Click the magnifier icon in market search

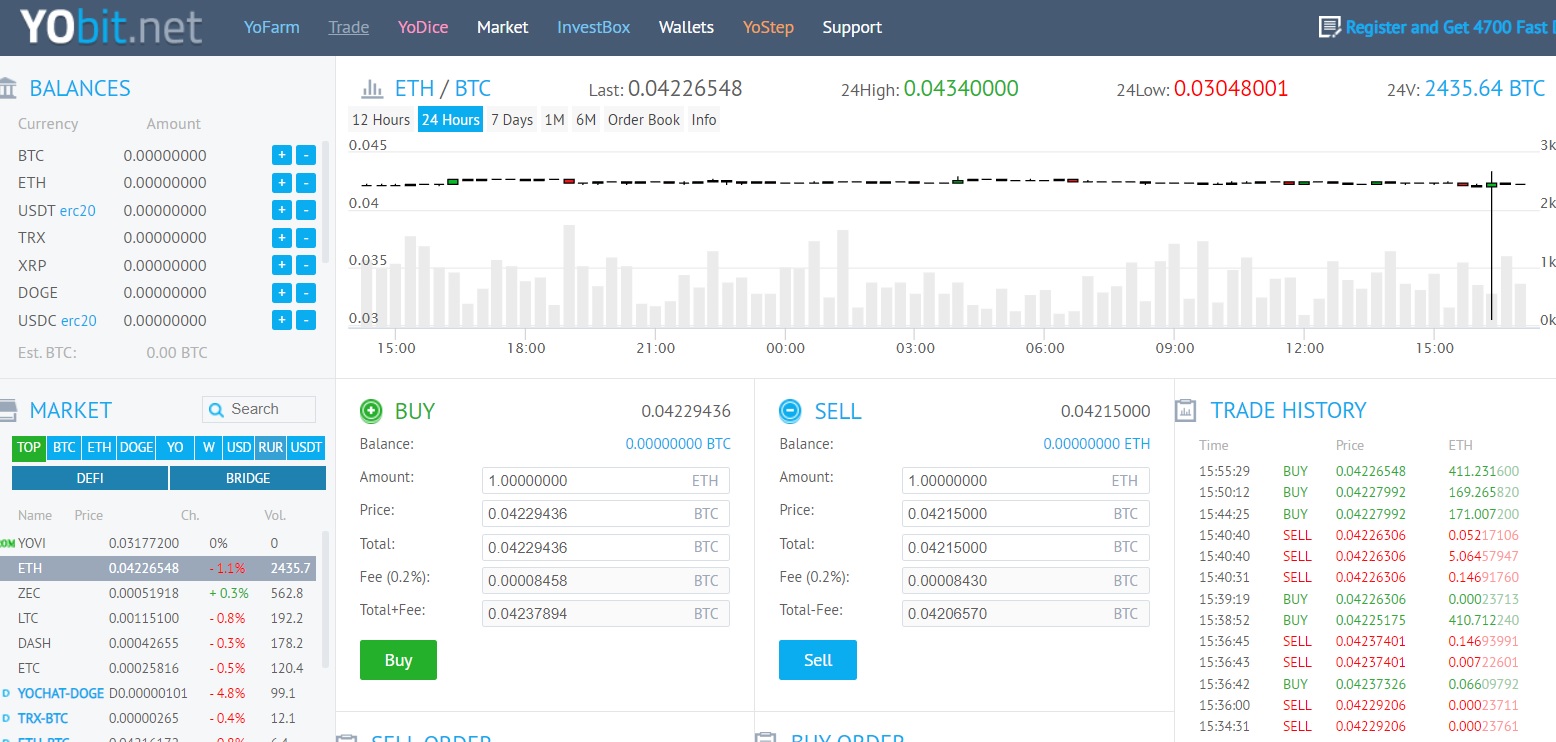click(x=217, y=409)
